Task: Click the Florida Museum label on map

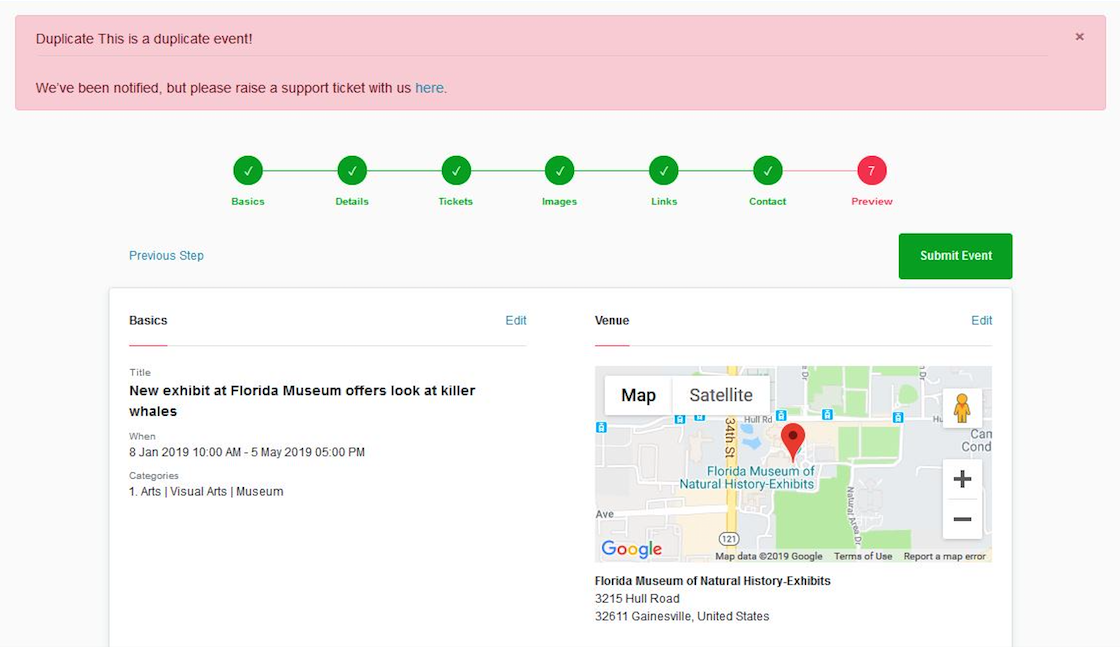Action: (x=747, y=477)
